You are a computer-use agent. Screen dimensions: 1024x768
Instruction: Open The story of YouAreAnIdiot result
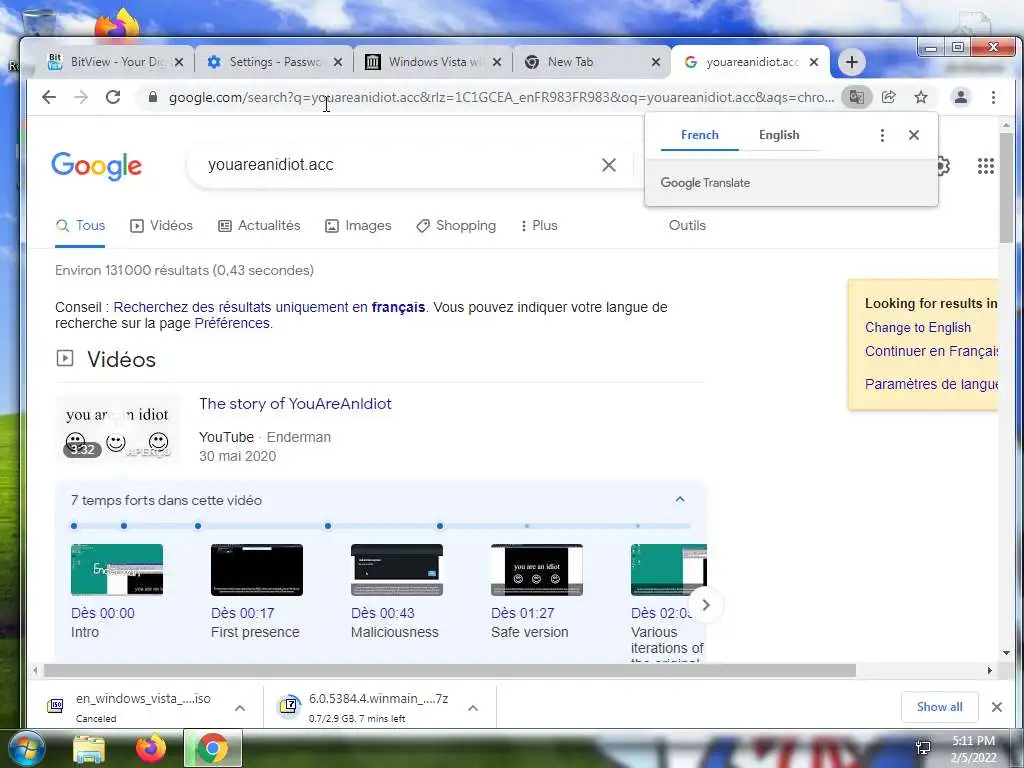pos(295,404)
